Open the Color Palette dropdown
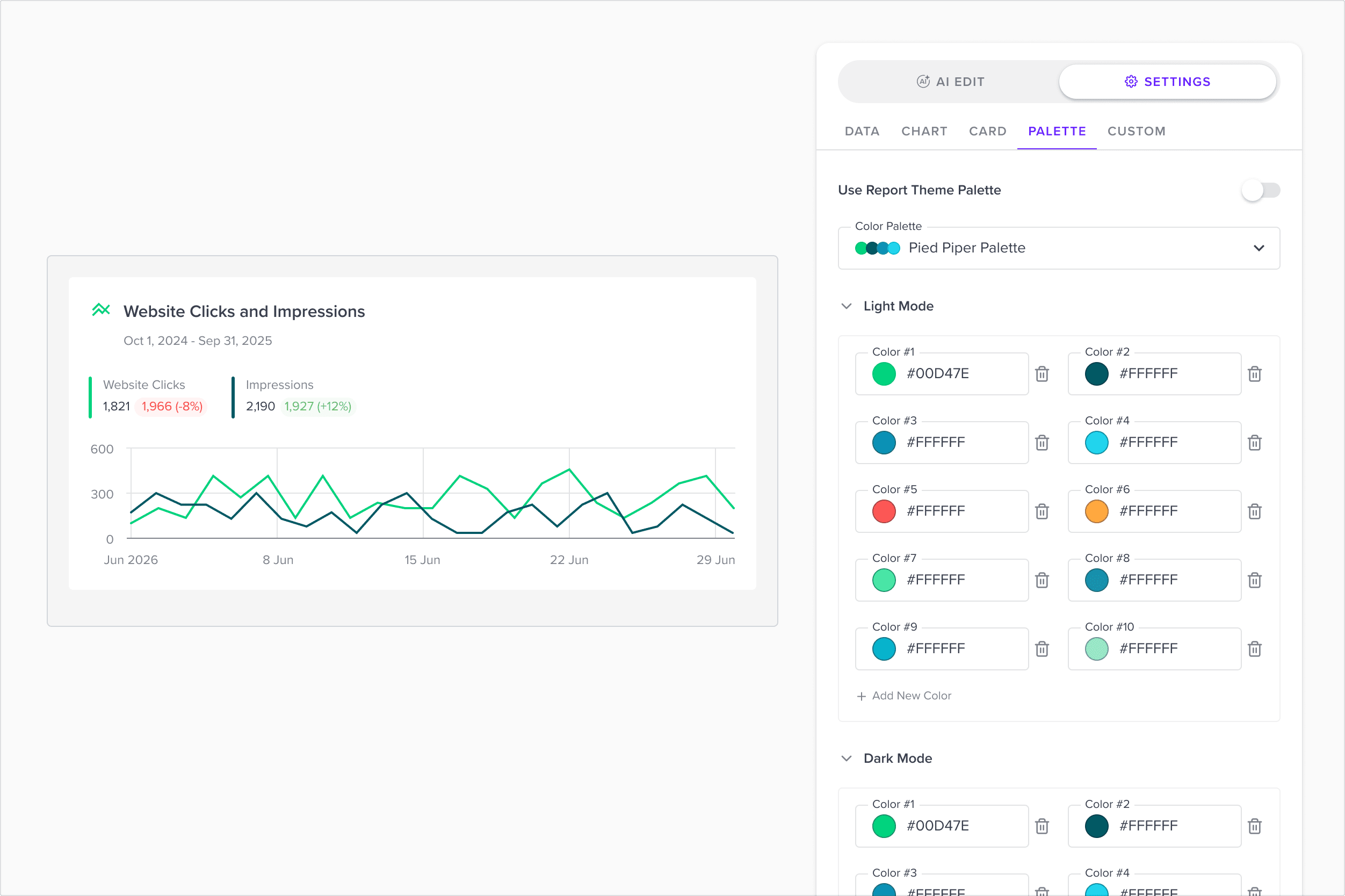Screen dimensions: 1345x896 click(x=1059, y=248)
